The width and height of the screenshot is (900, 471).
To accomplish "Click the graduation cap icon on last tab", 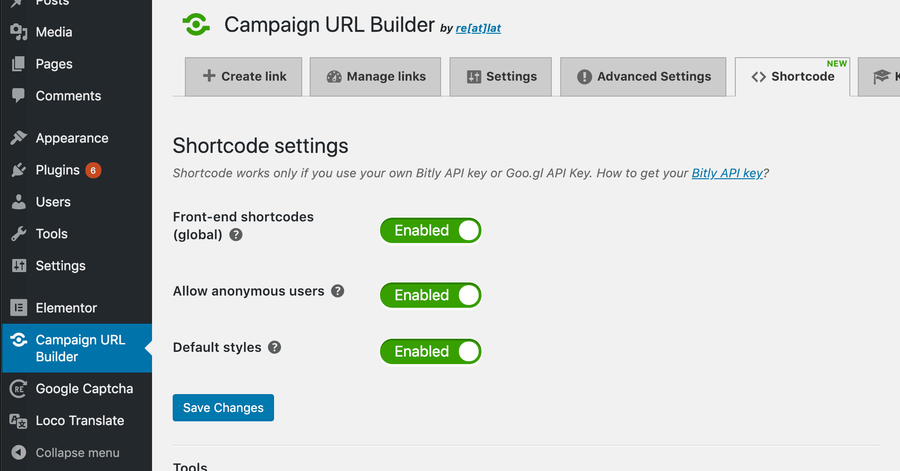I will [881, 76].
